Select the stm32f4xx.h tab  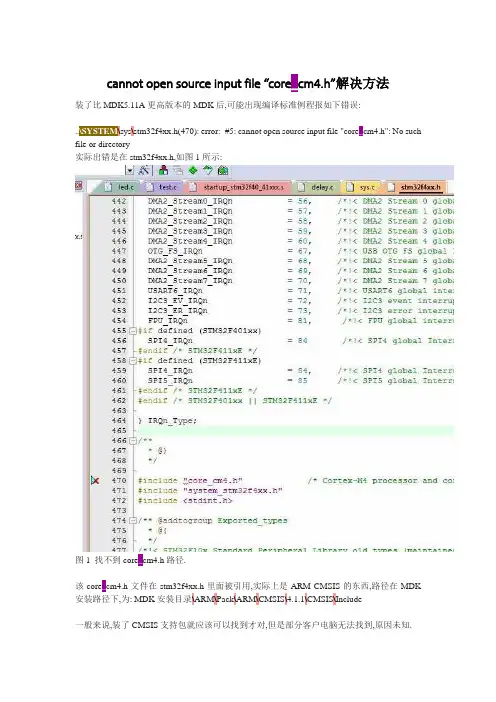(415, 187)
